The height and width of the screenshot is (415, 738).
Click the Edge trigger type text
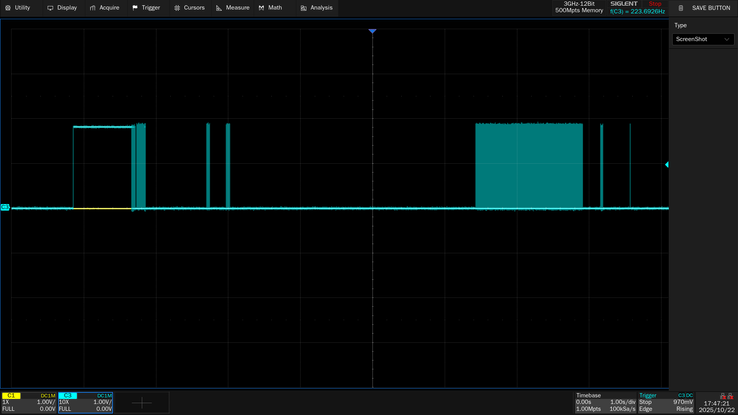point(645,409)
